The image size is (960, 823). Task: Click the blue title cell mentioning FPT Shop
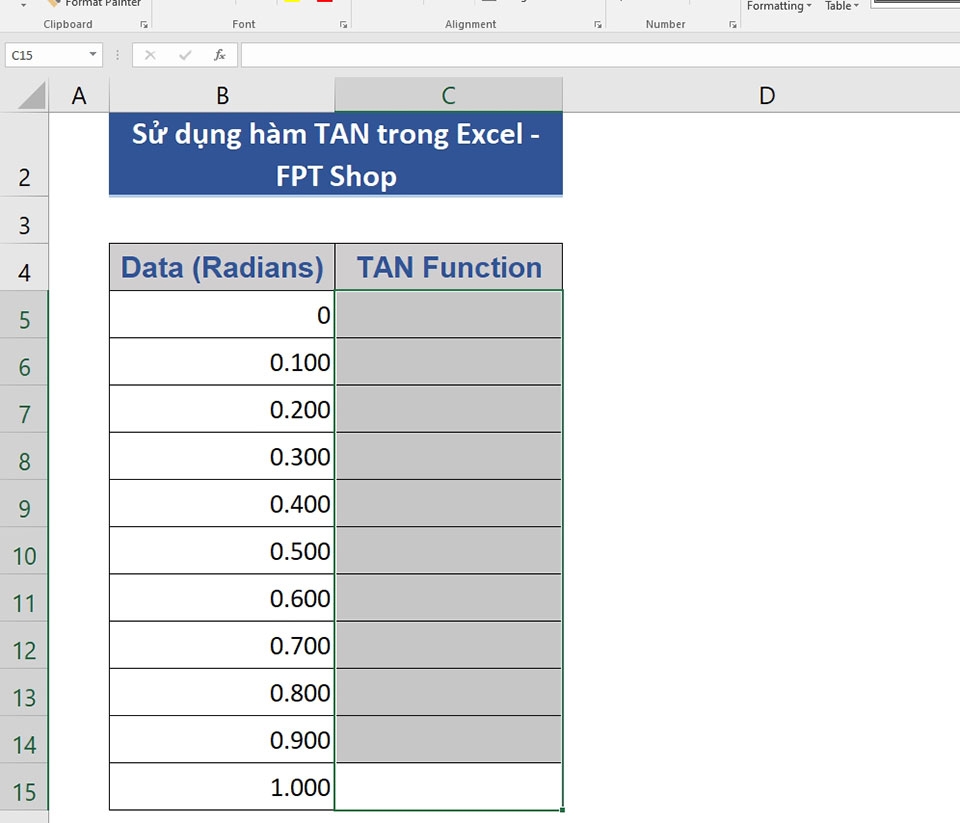tap(335, 155)
